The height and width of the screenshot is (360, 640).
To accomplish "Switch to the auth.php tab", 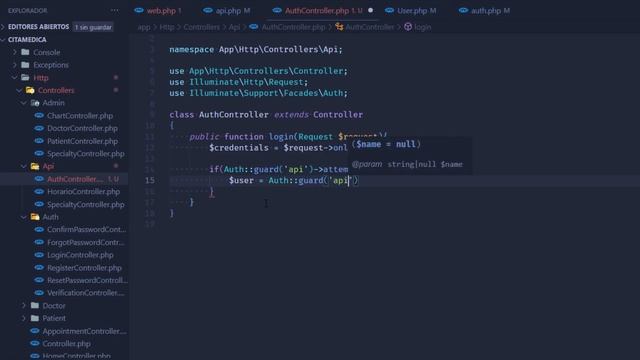I will pyautogui.click(x=484, y=11).
